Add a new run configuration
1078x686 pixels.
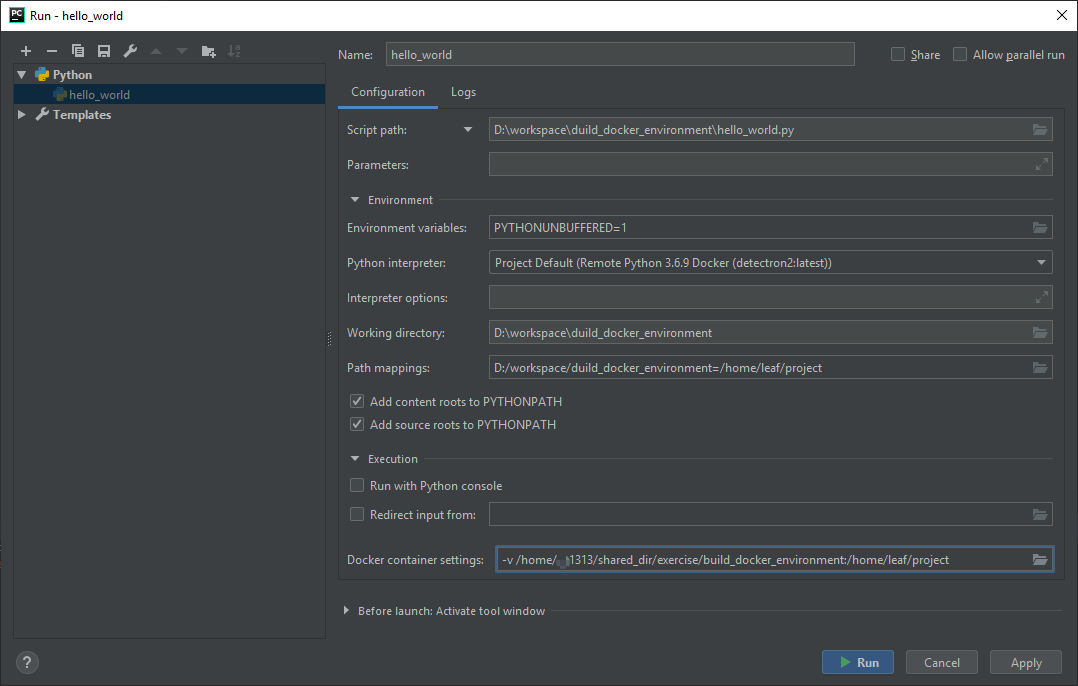tap(25, 51)
